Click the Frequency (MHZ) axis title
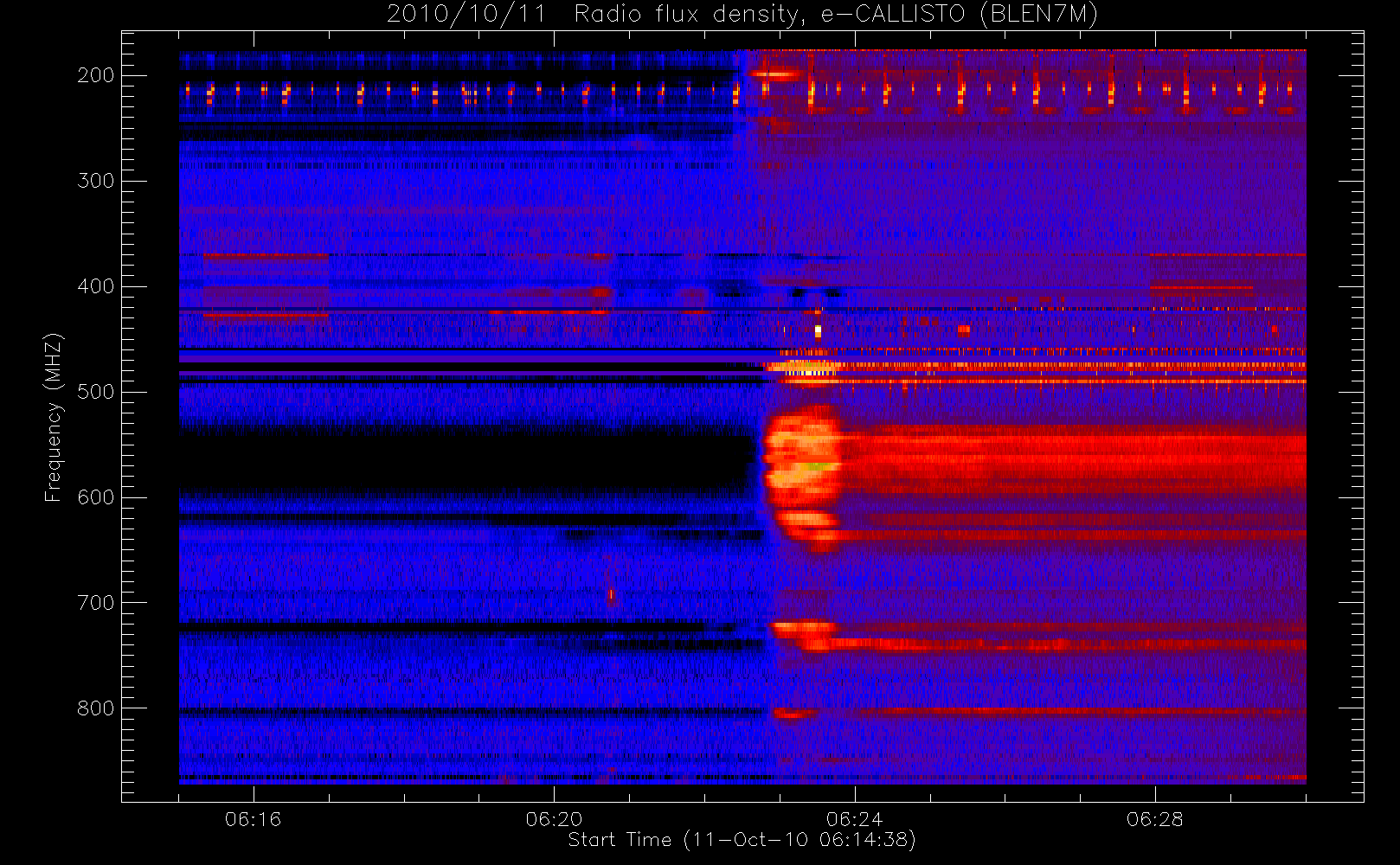The image size is (1400, 865). (x=54, y=417)
